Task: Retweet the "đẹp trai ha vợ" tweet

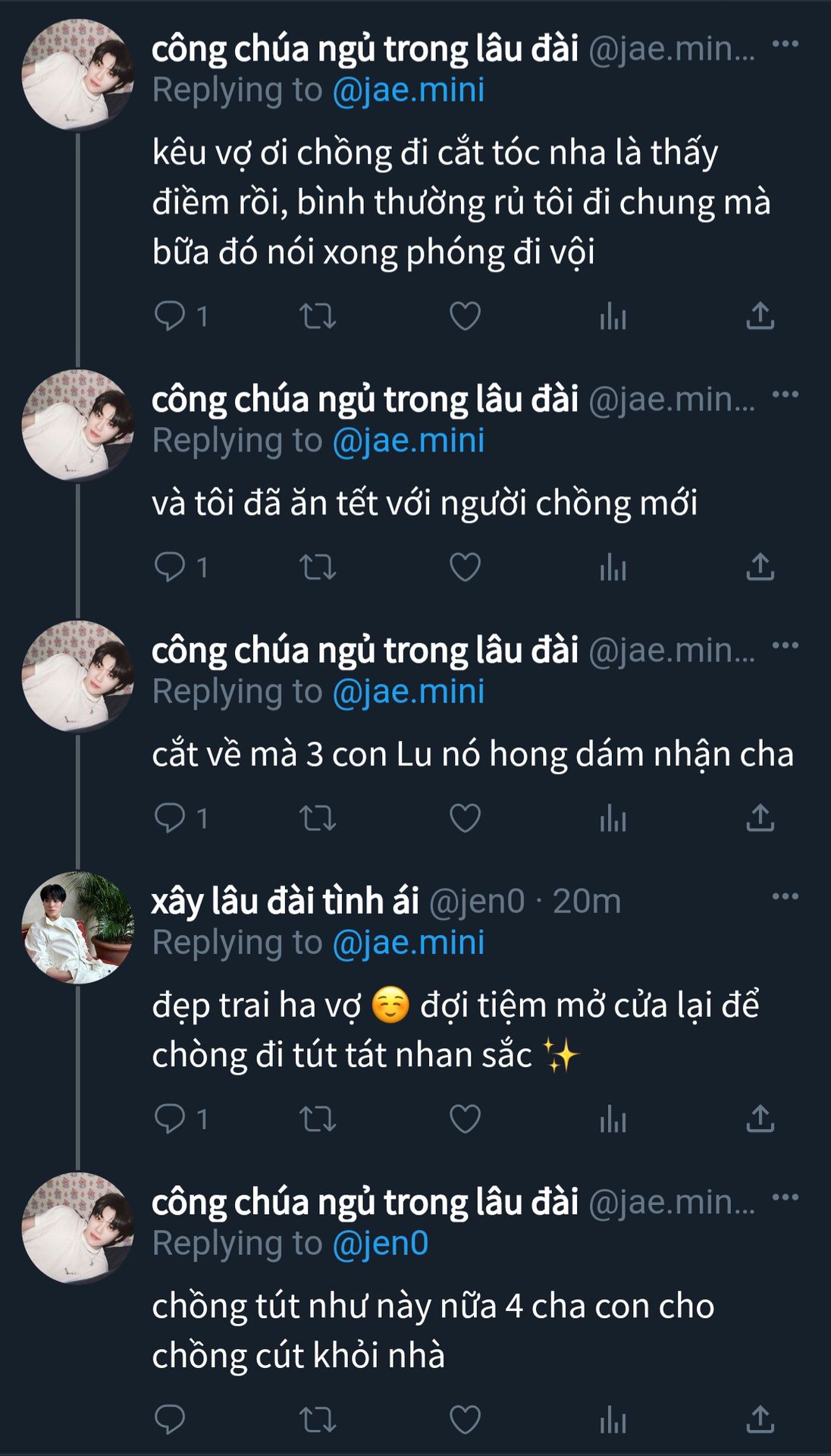Action: coord(318,1119)
